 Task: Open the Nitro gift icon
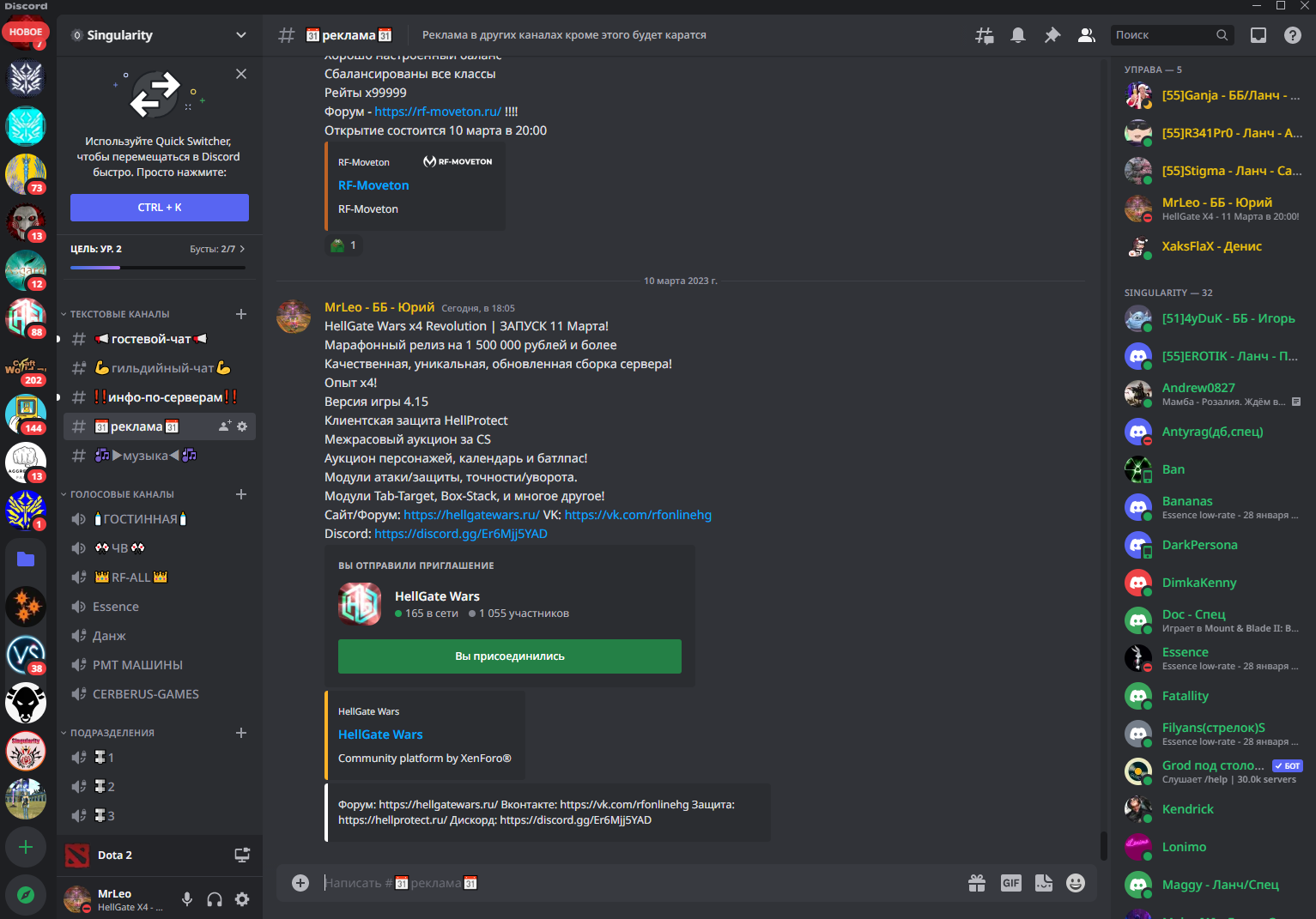(x=977, y=883)
